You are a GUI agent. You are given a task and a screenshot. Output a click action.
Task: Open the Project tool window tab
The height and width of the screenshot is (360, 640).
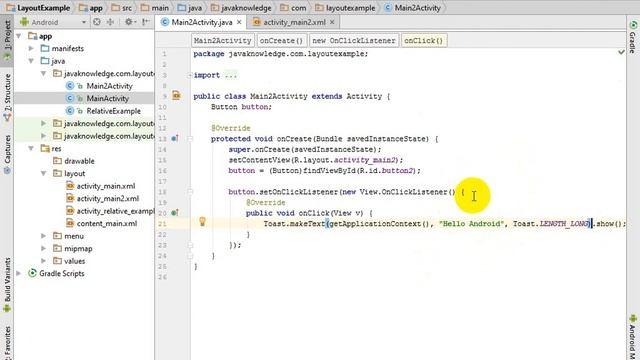click(7, 40)
